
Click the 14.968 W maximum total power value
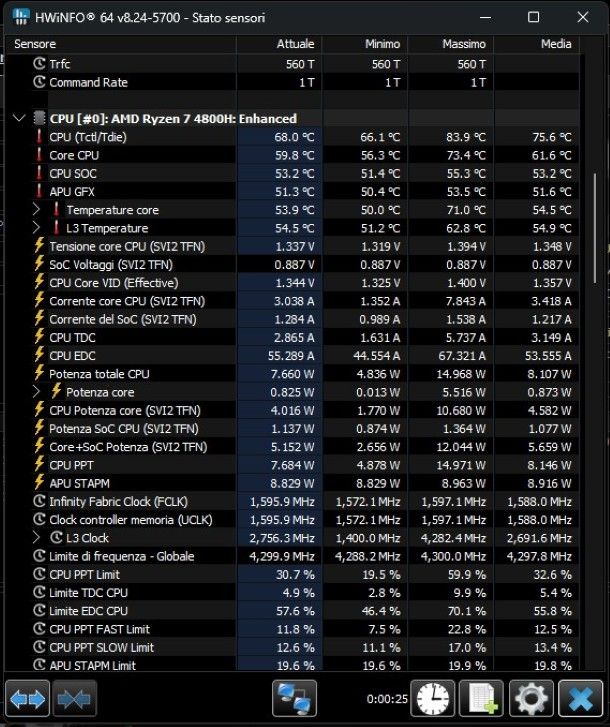coord(461,374)
